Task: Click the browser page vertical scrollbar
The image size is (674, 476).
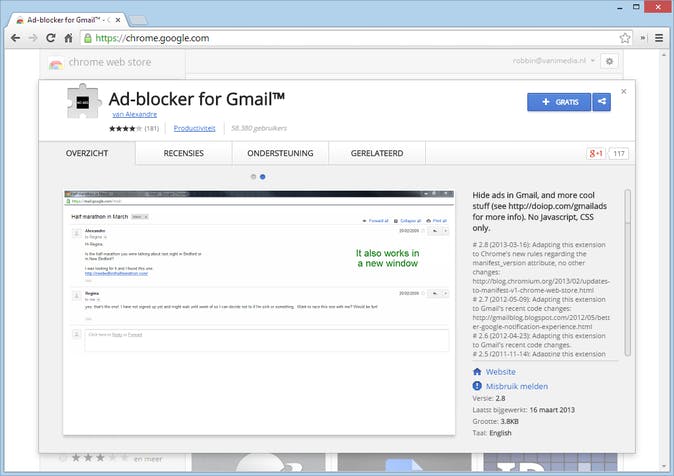Action: click(x=665, y=260)
